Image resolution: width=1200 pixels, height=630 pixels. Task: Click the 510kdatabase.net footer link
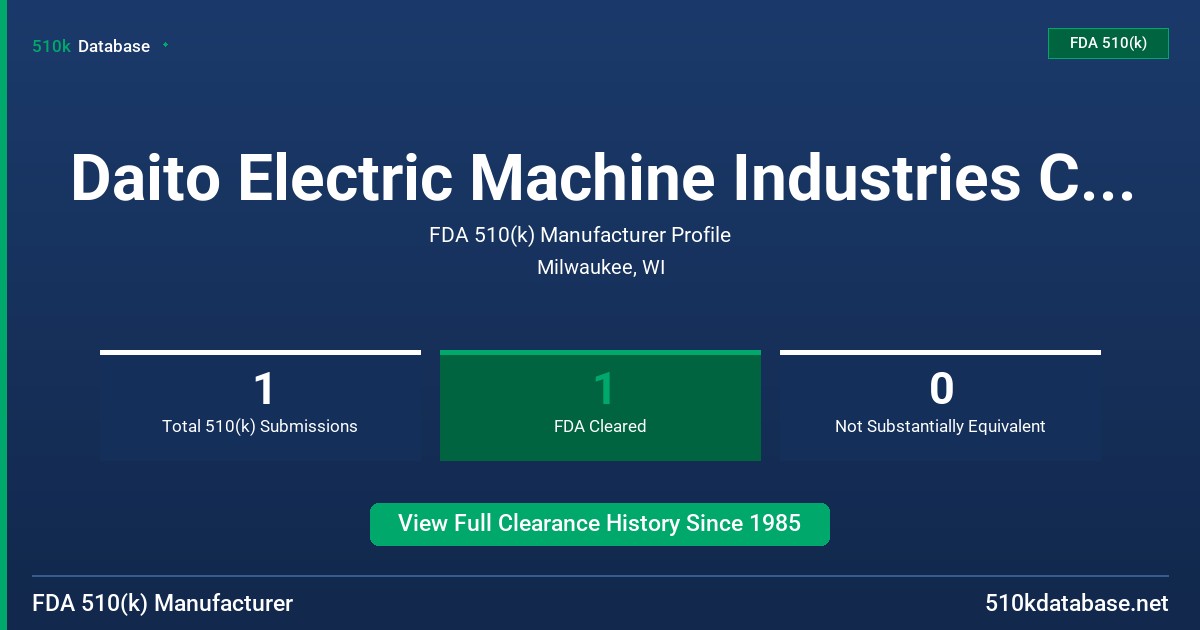point(1076,603)
